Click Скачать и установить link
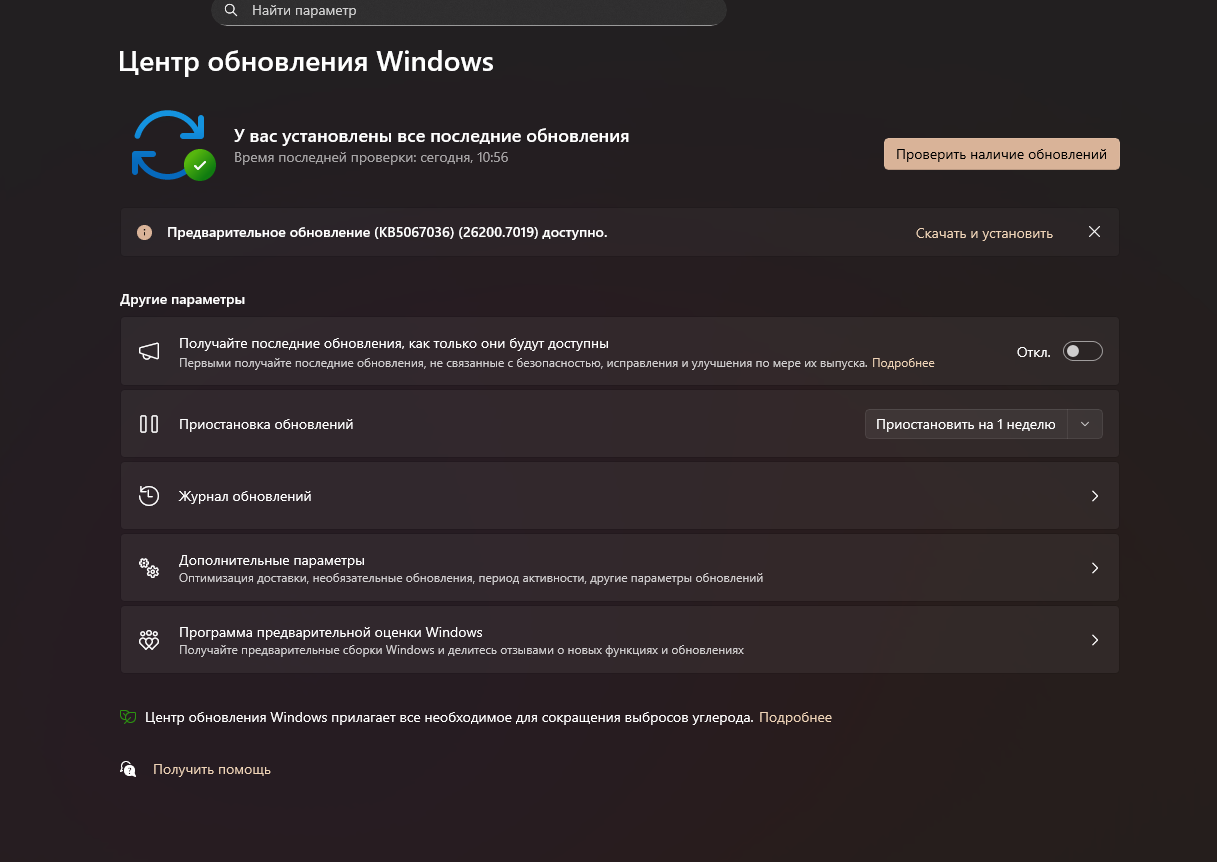1217x862 pixels. [984, 233]
